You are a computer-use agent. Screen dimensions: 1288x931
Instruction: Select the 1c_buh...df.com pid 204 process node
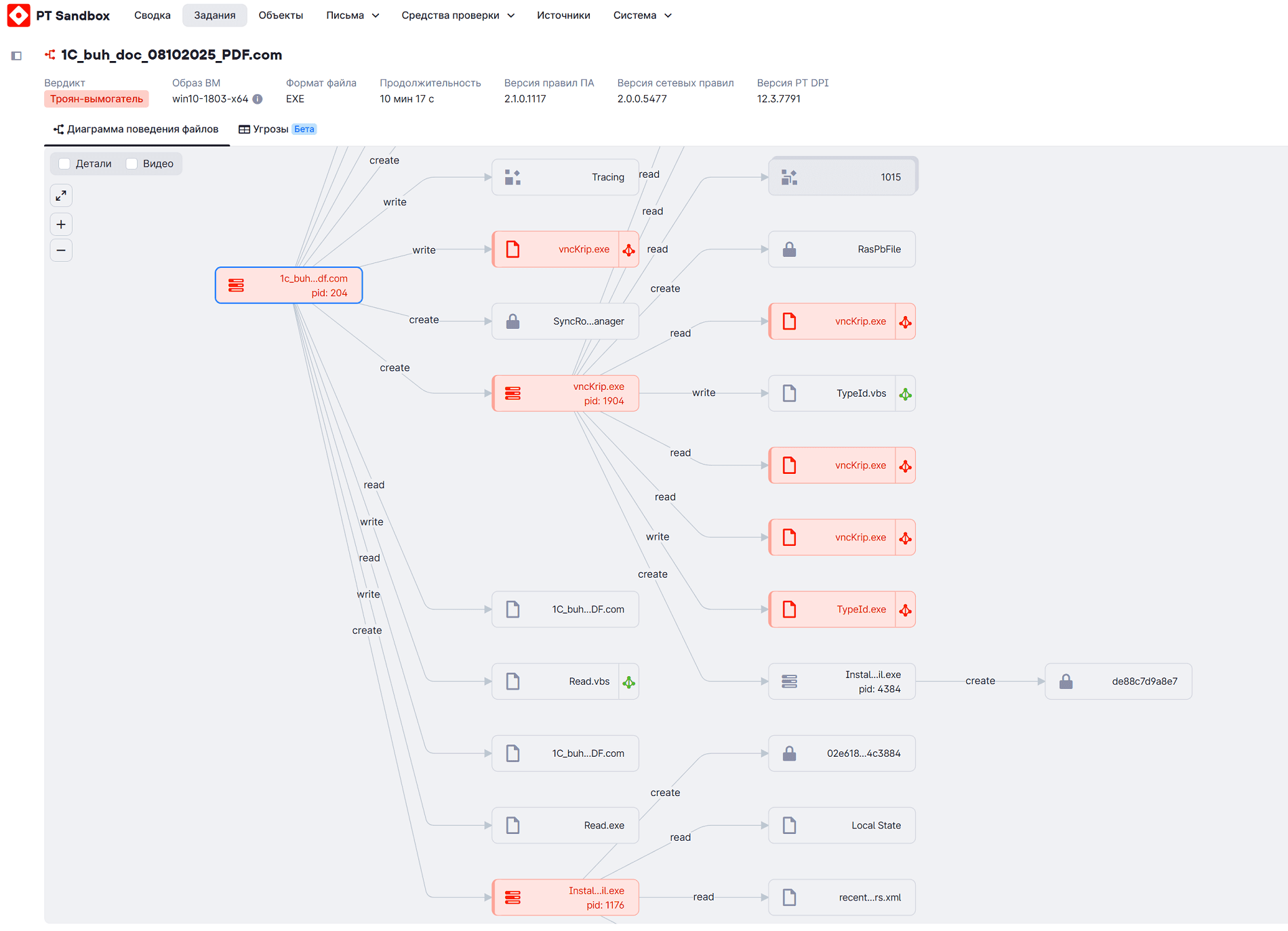[289, 285]
